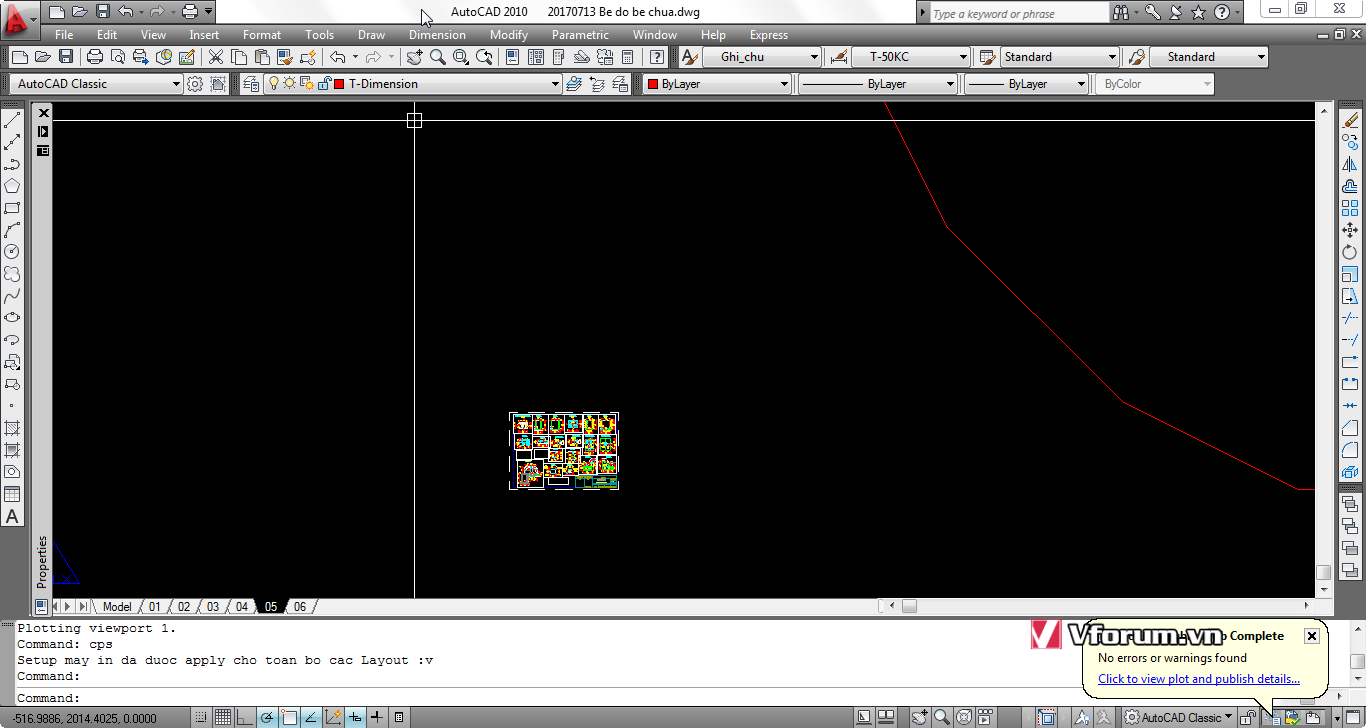The width and height of the screenshot is (1366, 728).
Task: Select the Fillet tool in Modify toolbar
Action: point(1350,450)
